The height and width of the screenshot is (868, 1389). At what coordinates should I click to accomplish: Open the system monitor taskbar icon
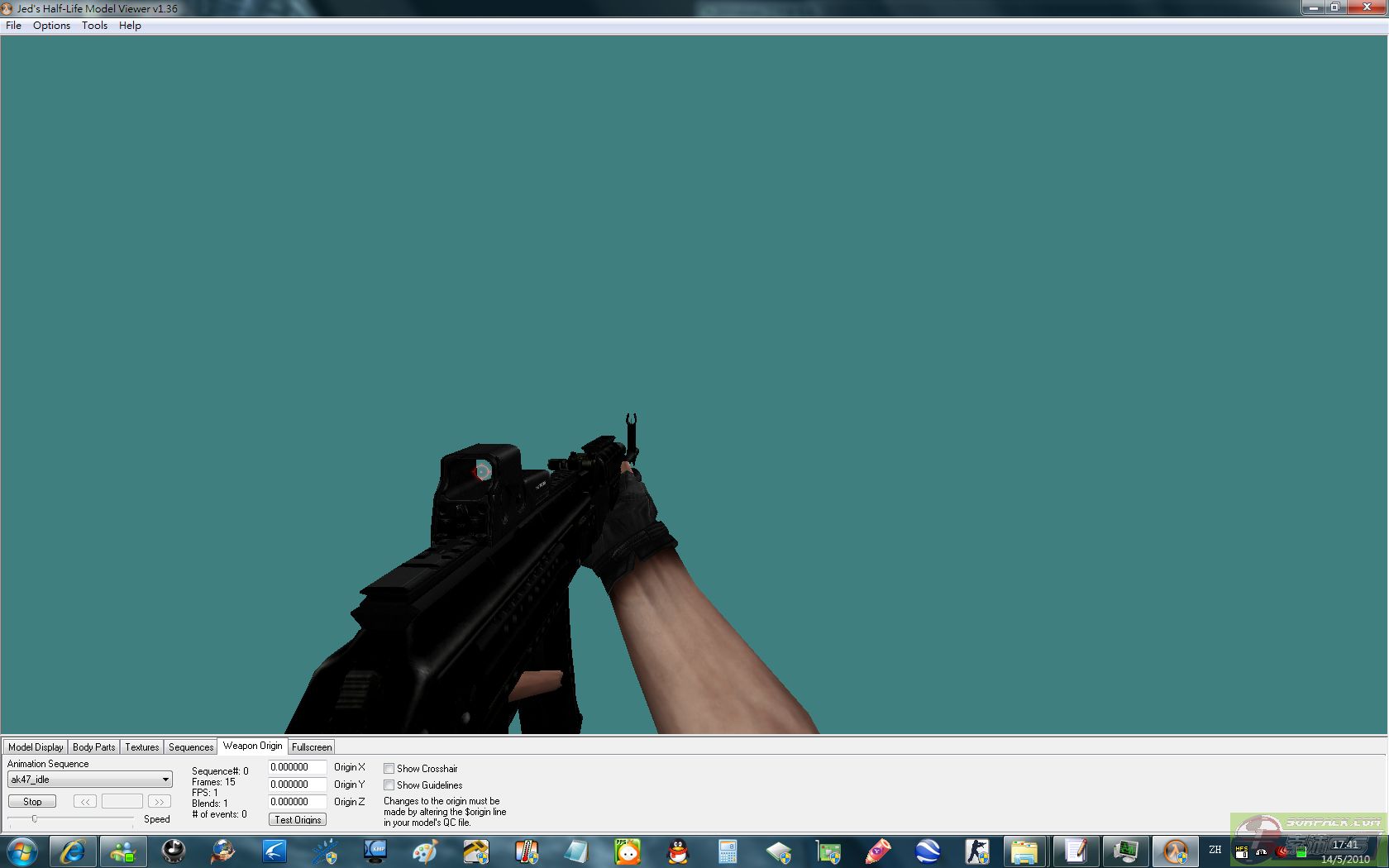pos(1125,851)
